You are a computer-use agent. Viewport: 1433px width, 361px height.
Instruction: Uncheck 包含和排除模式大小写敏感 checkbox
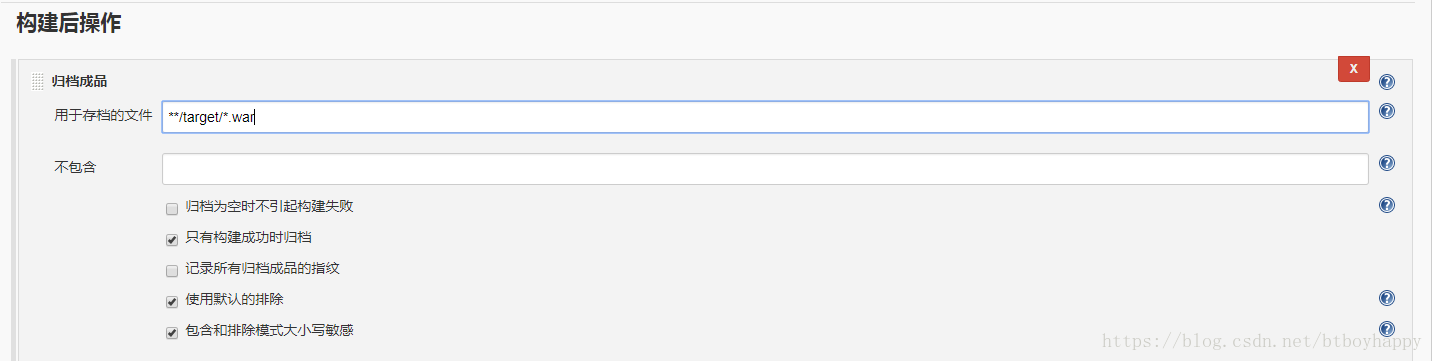point(172,332)
